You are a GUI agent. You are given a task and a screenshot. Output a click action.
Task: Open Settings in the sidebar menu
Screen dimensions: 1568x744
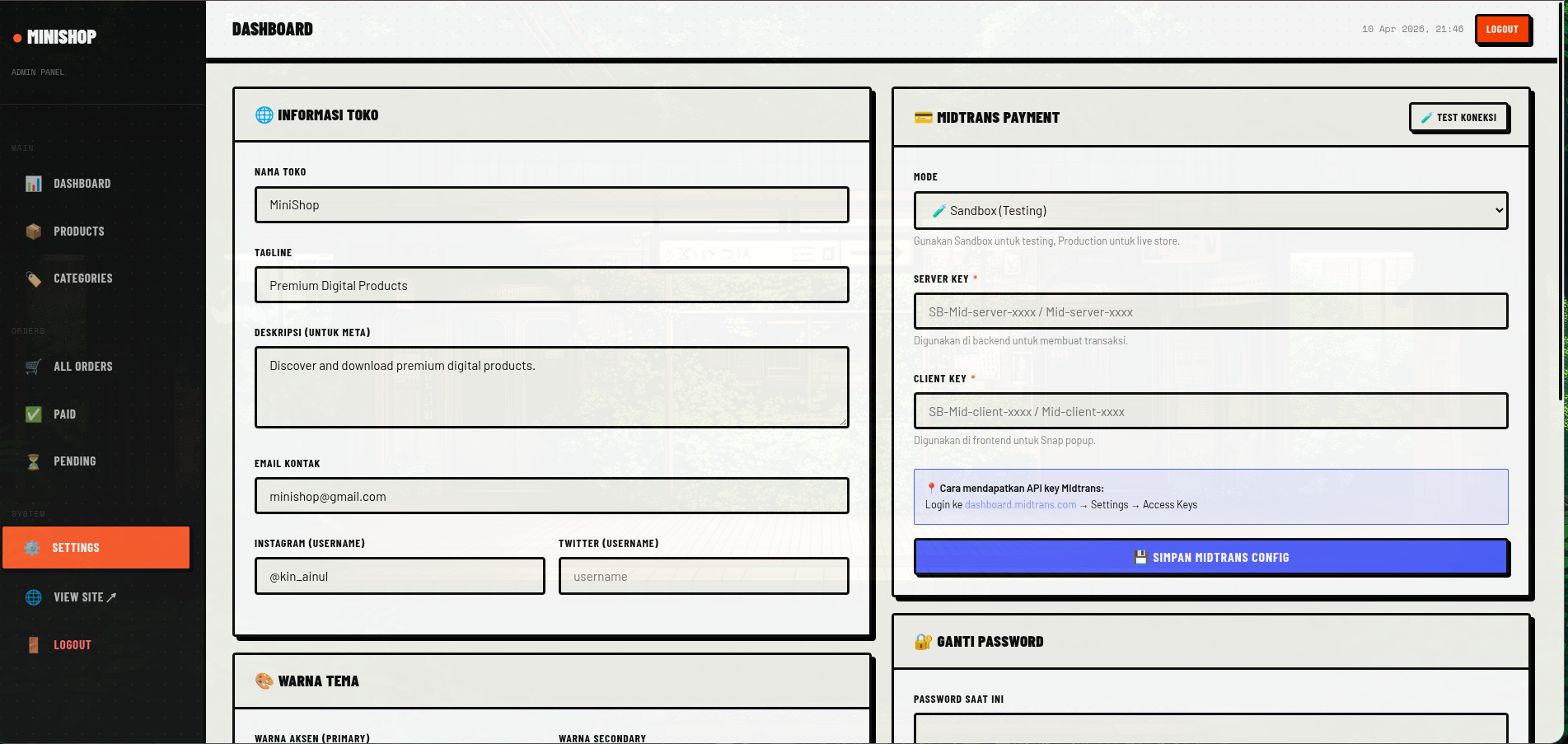96,548
